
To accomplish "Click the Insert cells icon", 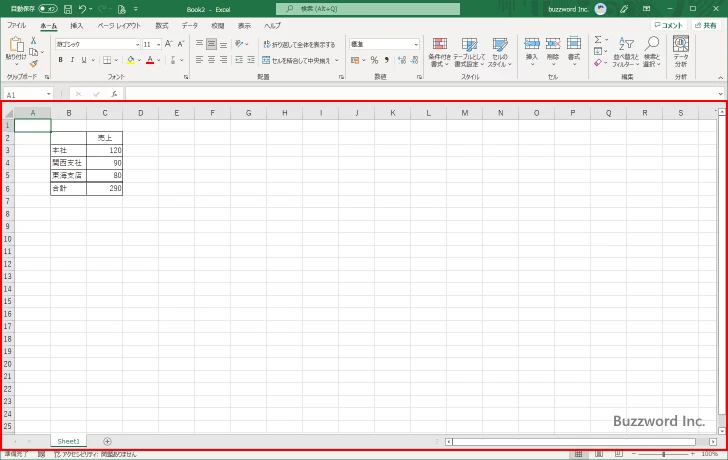I will (x=532, y=44).
